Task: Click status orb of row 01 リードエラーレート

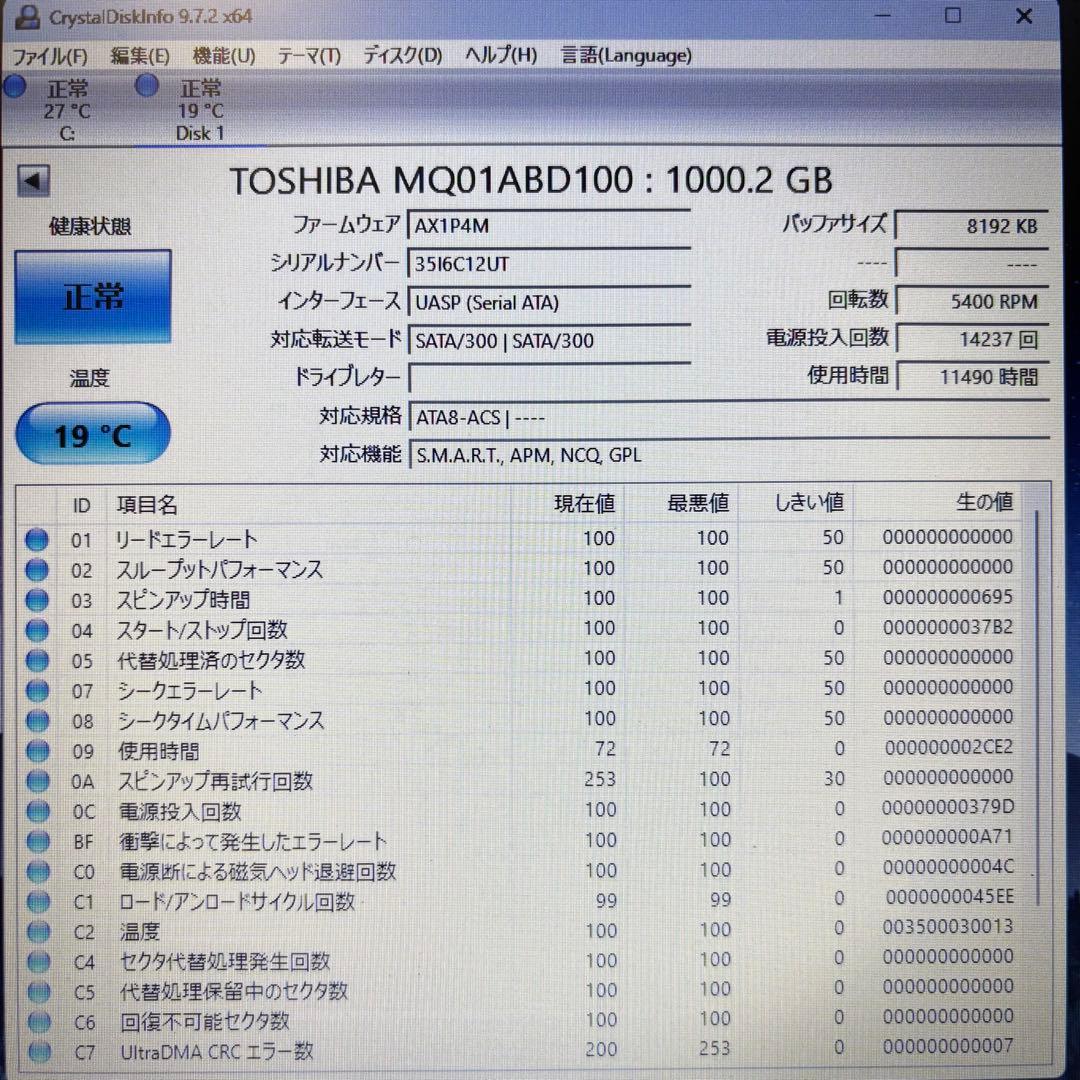Action: pos(37,539)
